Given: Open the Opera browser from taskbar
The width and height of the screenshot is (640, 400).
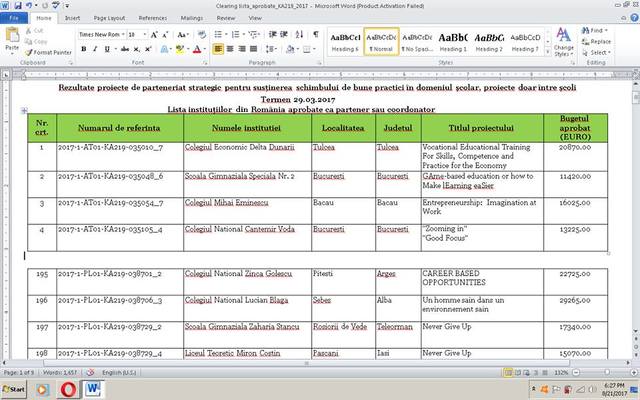Looking at the screenshot, I should click(68, 389).
